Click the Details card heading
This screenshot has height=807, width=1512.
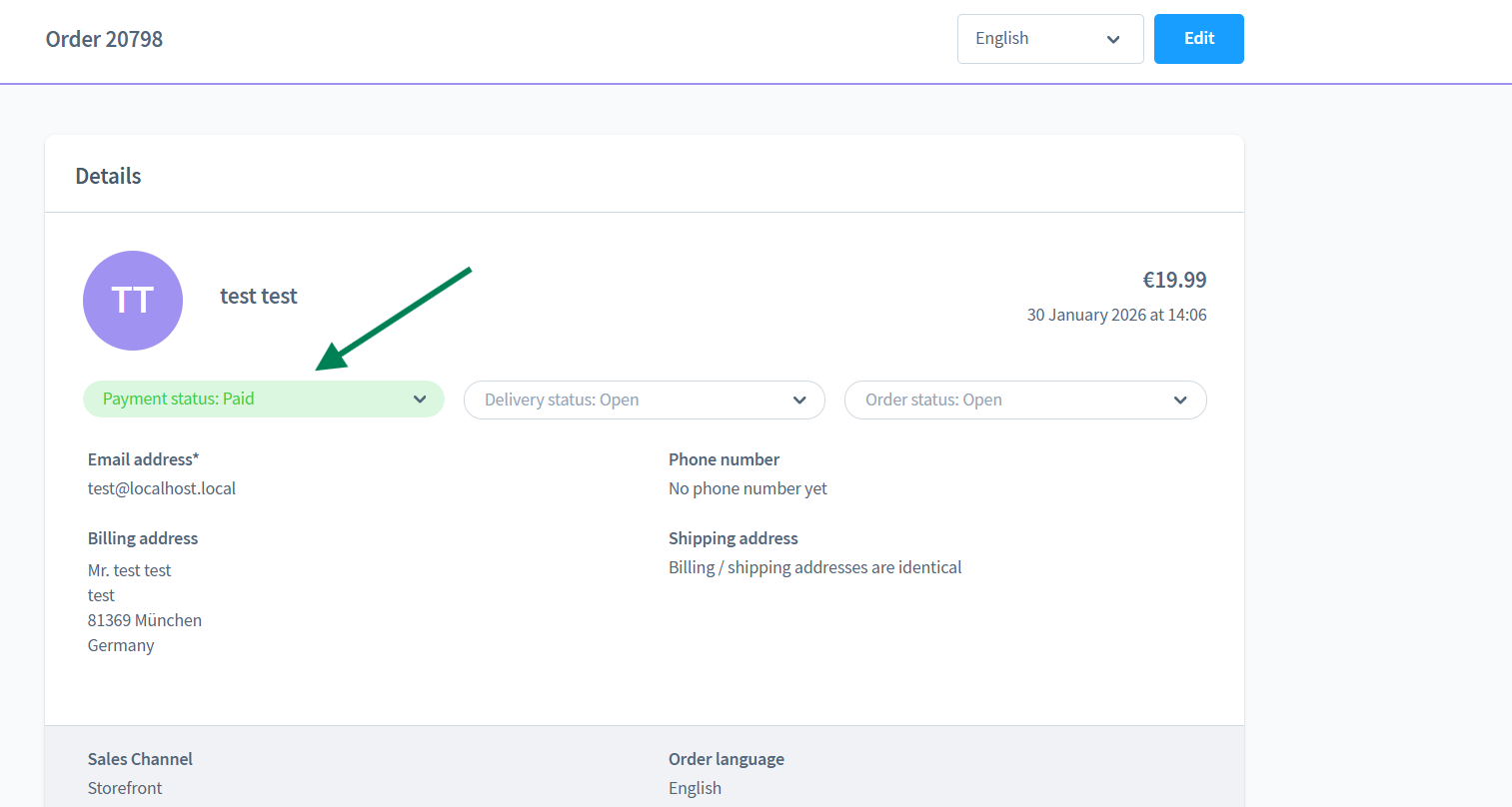(x=108, y=176)
